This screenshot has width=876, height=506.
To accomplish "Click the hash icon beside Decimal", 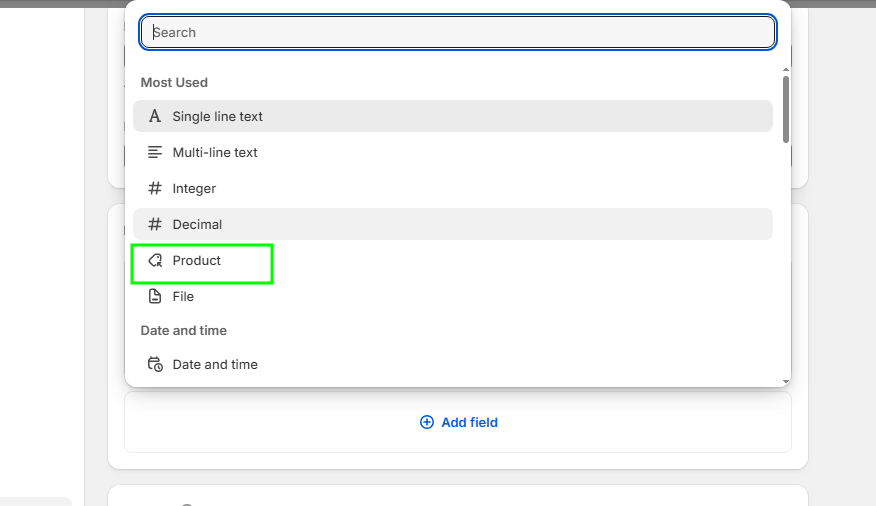I will [155, 224].
